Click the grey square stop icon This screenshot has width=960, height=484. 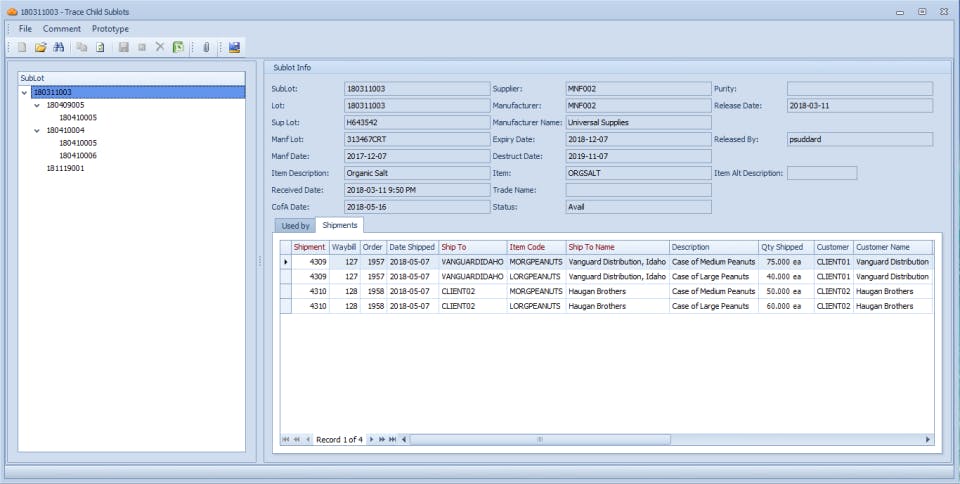coord(142,47)
